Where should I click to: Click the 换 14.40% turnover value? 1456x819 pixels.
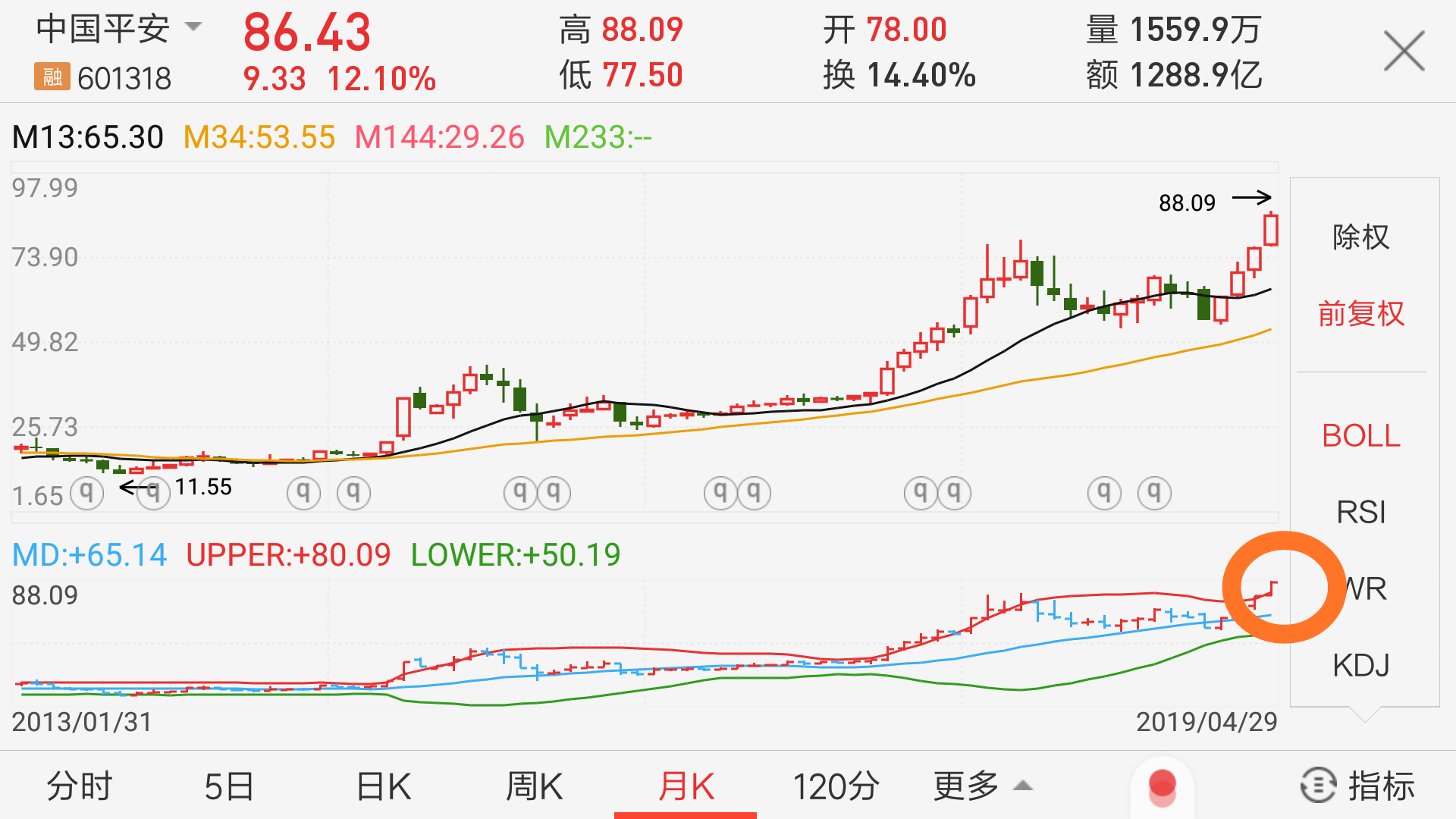click(899, 75)
